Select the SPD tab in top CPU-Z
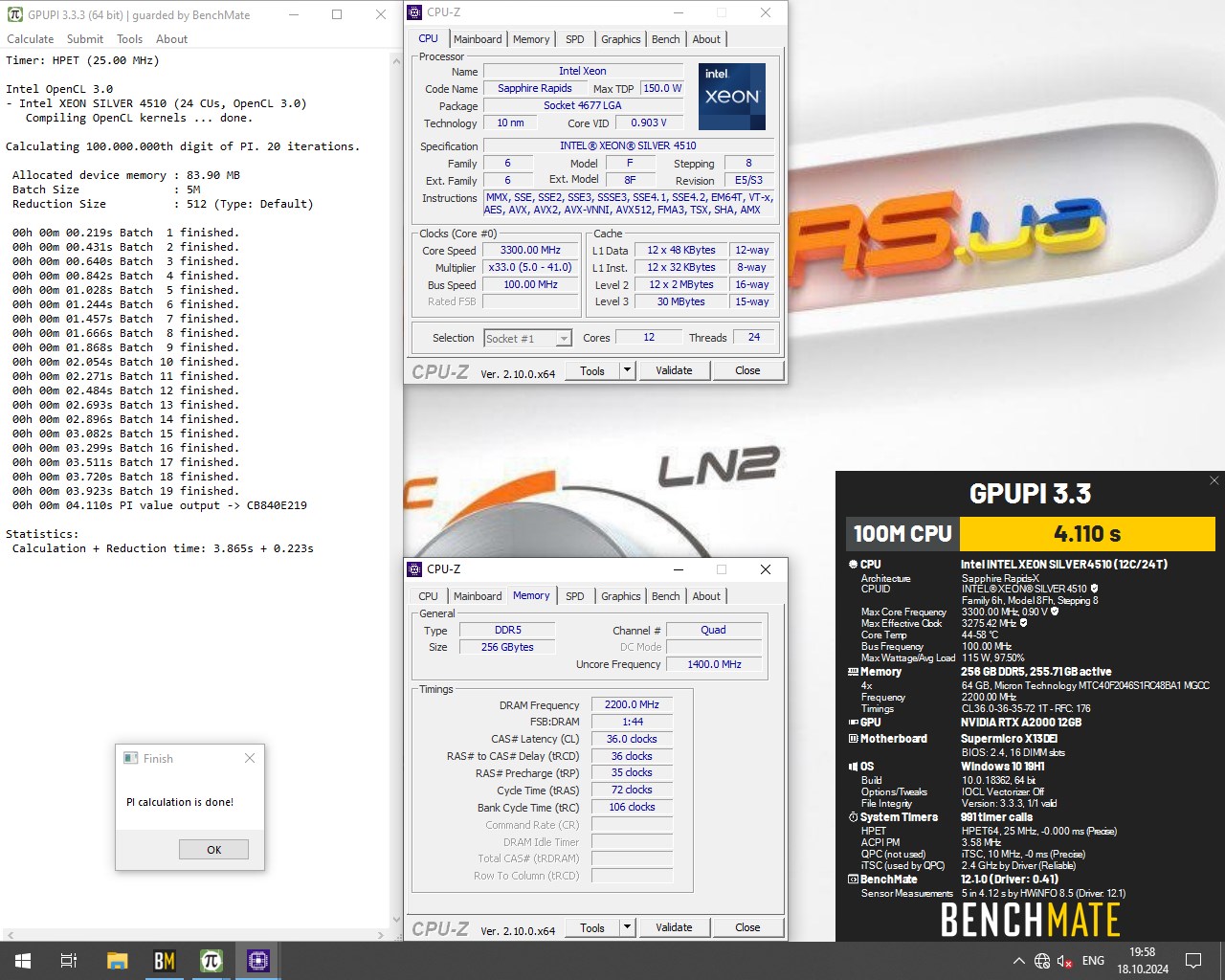The image size is (1225, 980). point(574,39)
